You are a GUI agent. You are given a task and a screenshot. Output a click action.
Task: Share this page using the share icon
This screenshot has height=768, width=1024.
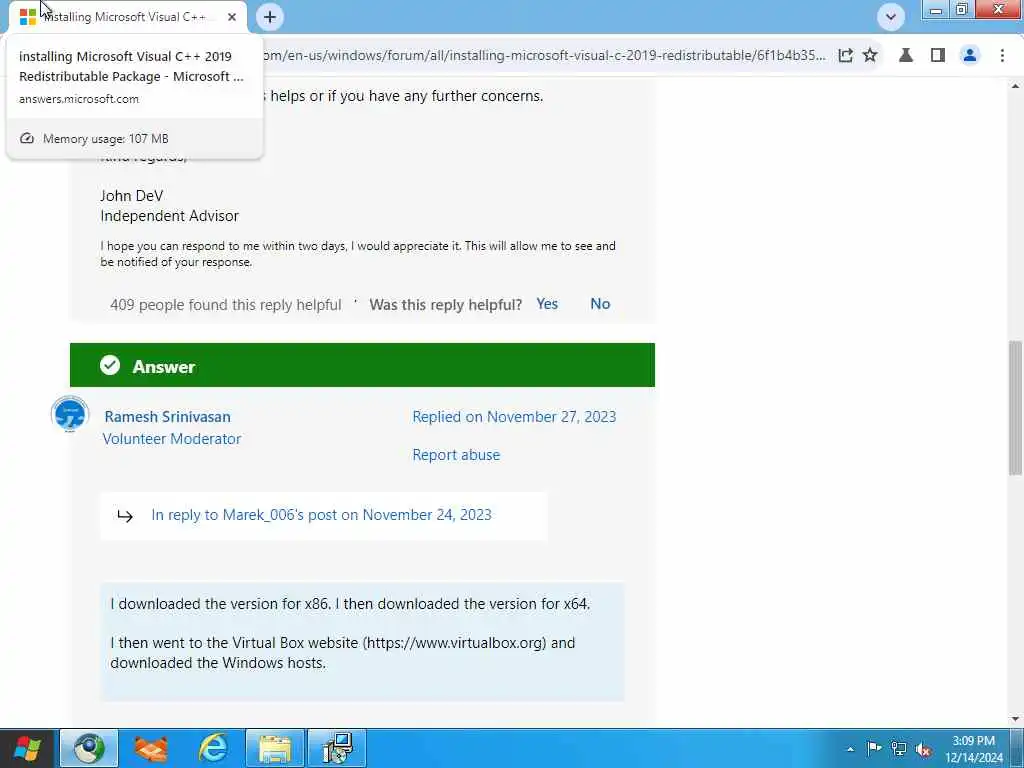tap(846, 56)
